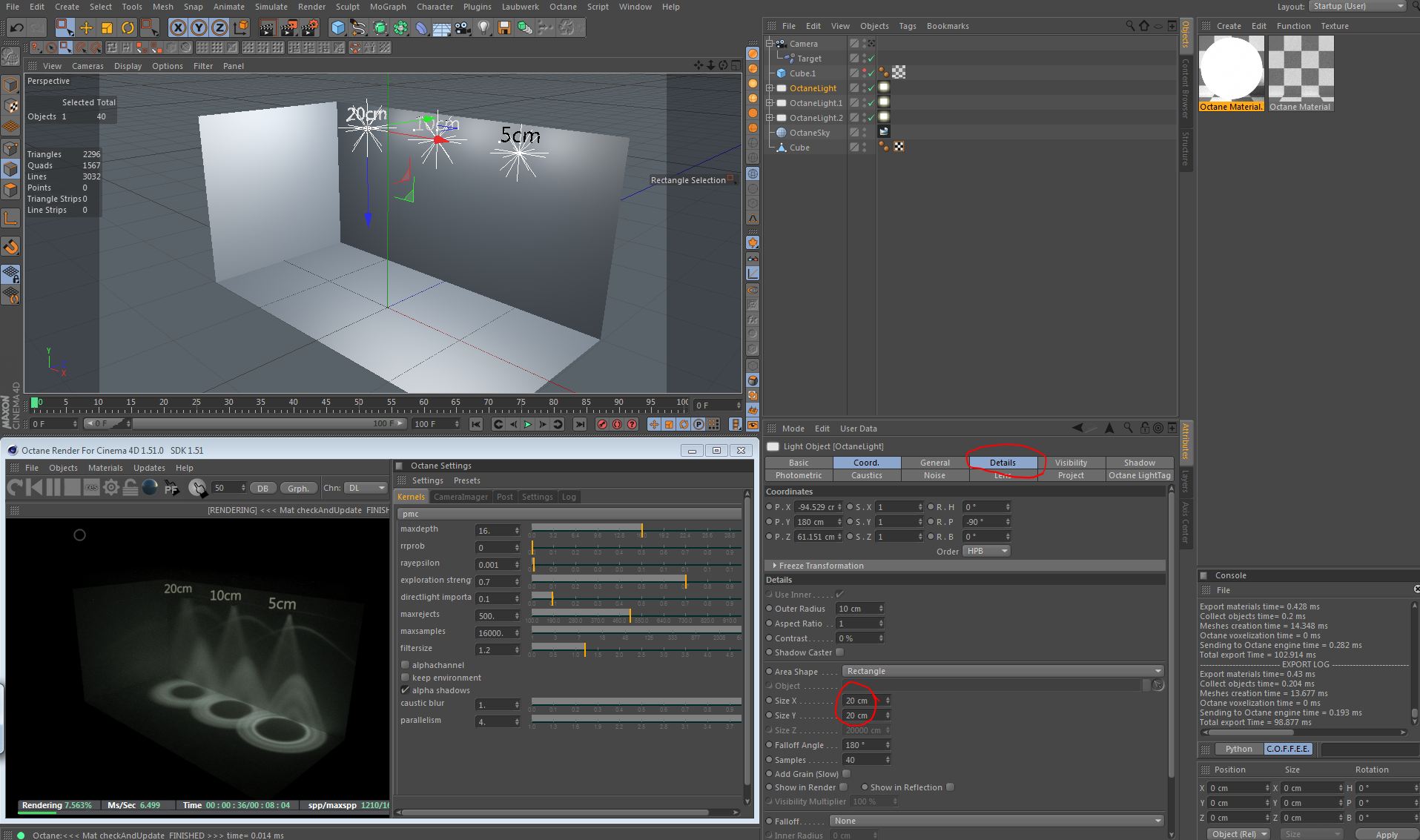
Task: Open the spline pen tool
Action: 359,28
